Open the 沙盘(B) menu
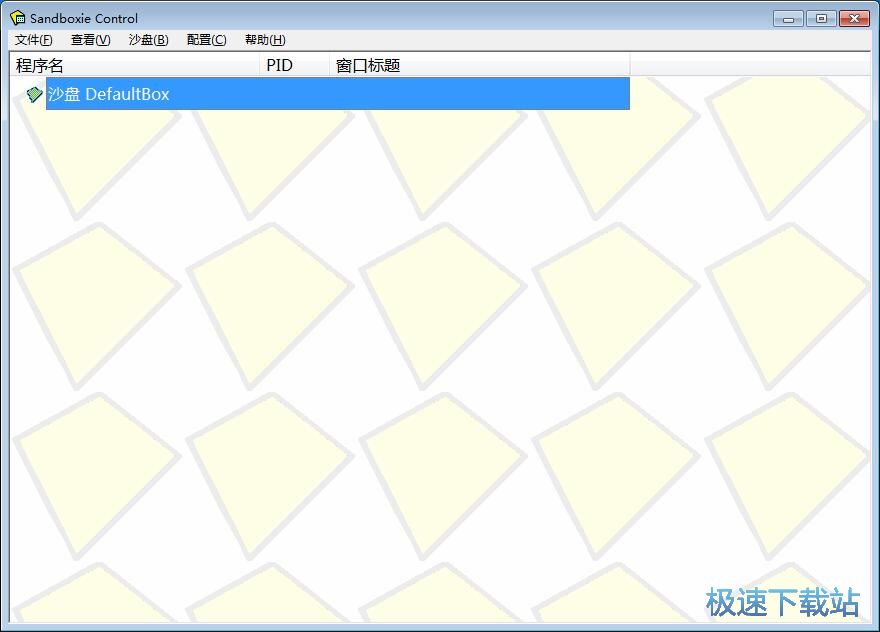Screen dimensions: 880x632 point(148,40)
